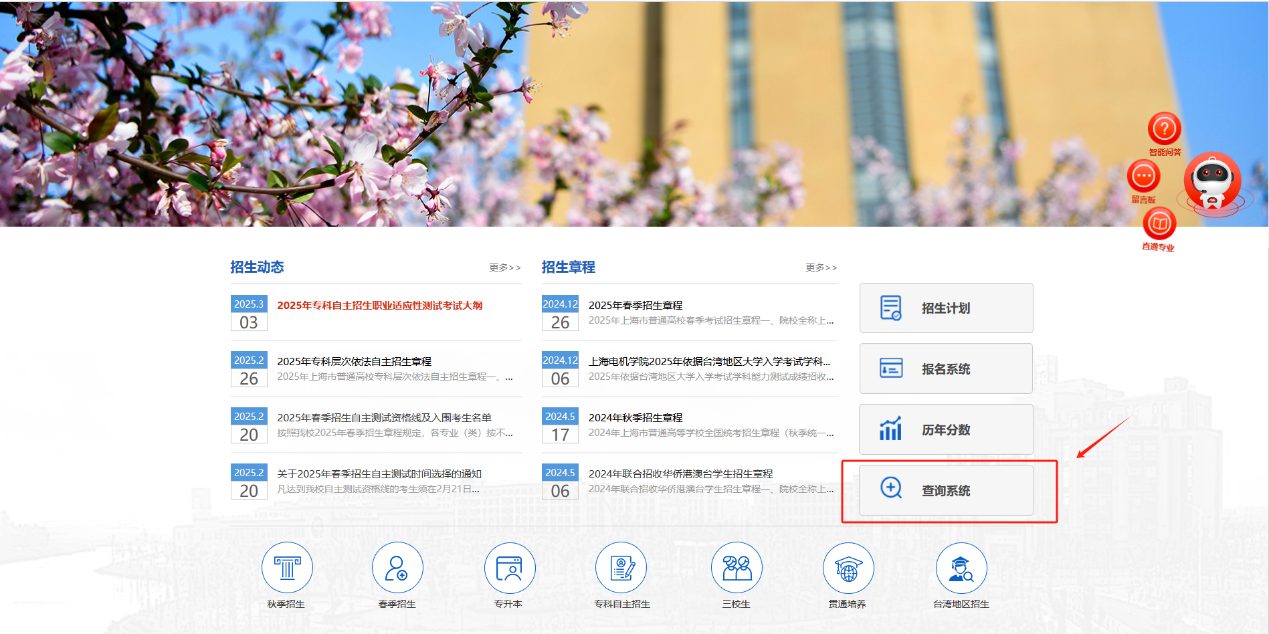Open the 台湾地区招生 icon

tap(961, 568)
